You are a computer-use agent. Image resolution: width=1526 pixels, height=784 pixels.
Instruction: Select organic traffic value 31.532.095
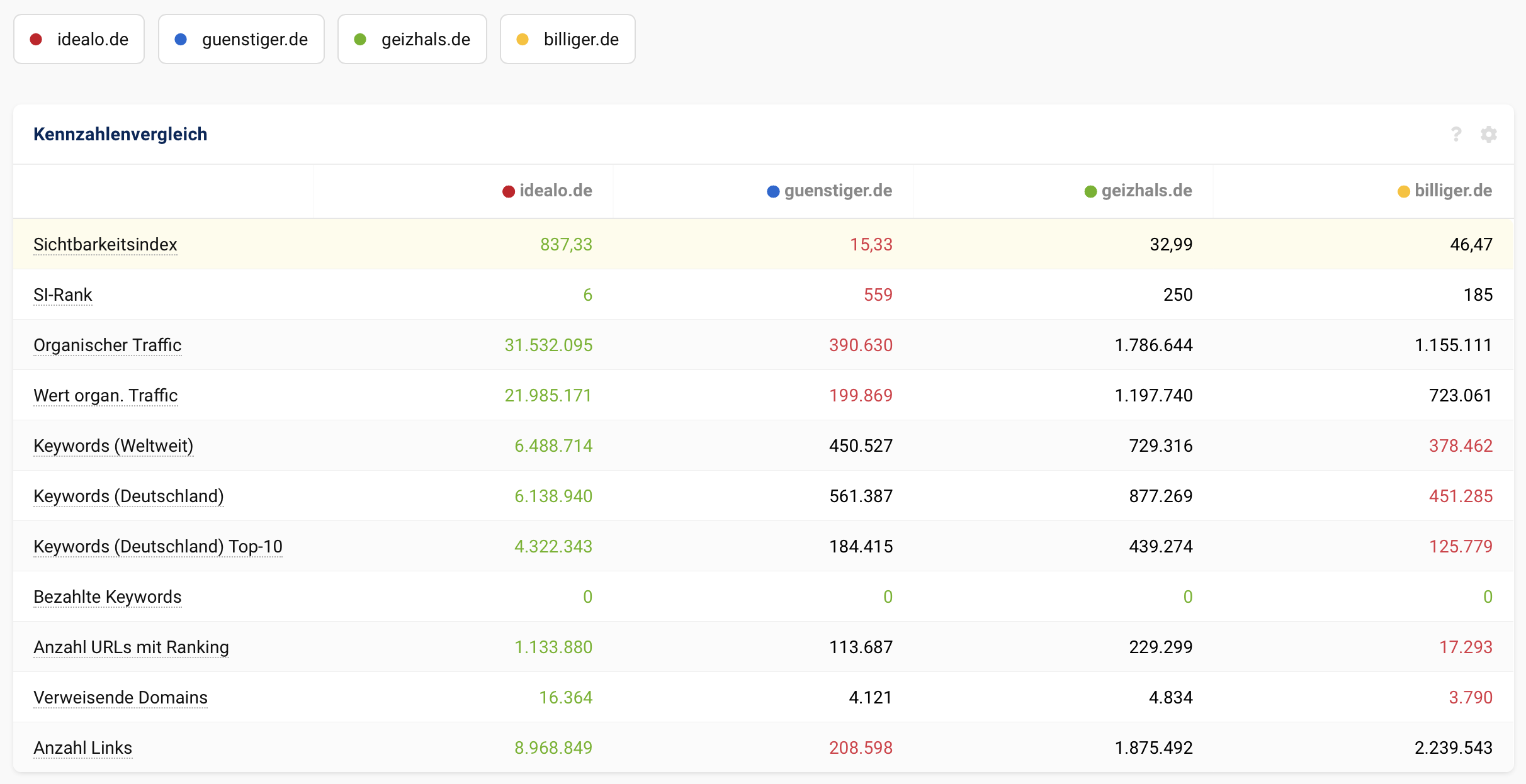click(x=548, y=345)
